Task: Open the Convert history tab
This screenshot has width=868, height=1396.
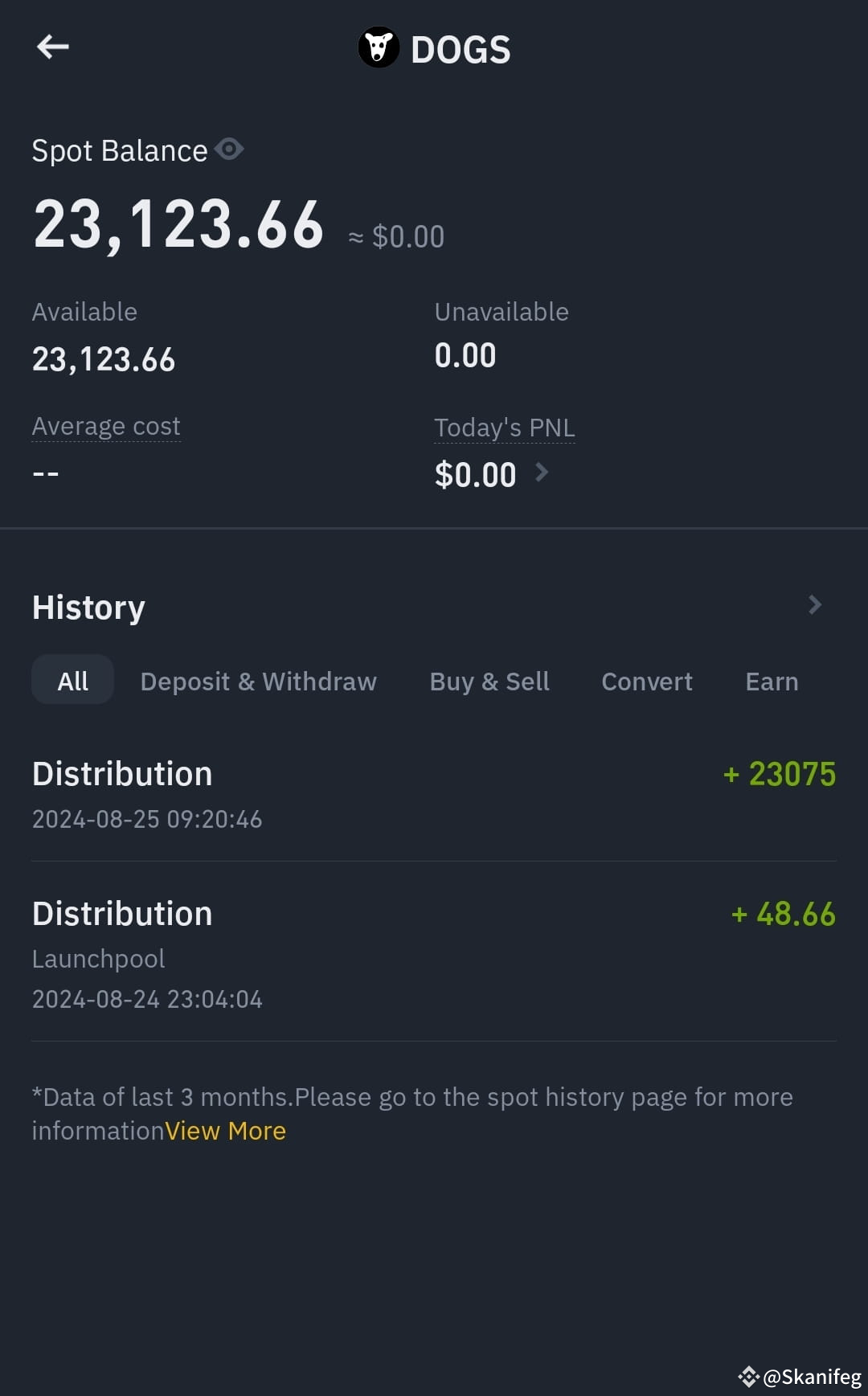Action: coord(647,682)
